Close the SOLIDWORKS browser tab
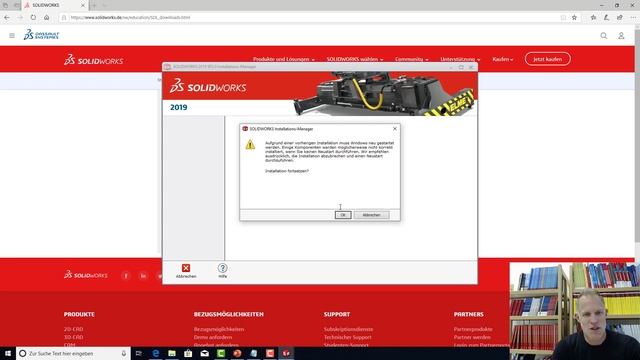 pos(82,5)
